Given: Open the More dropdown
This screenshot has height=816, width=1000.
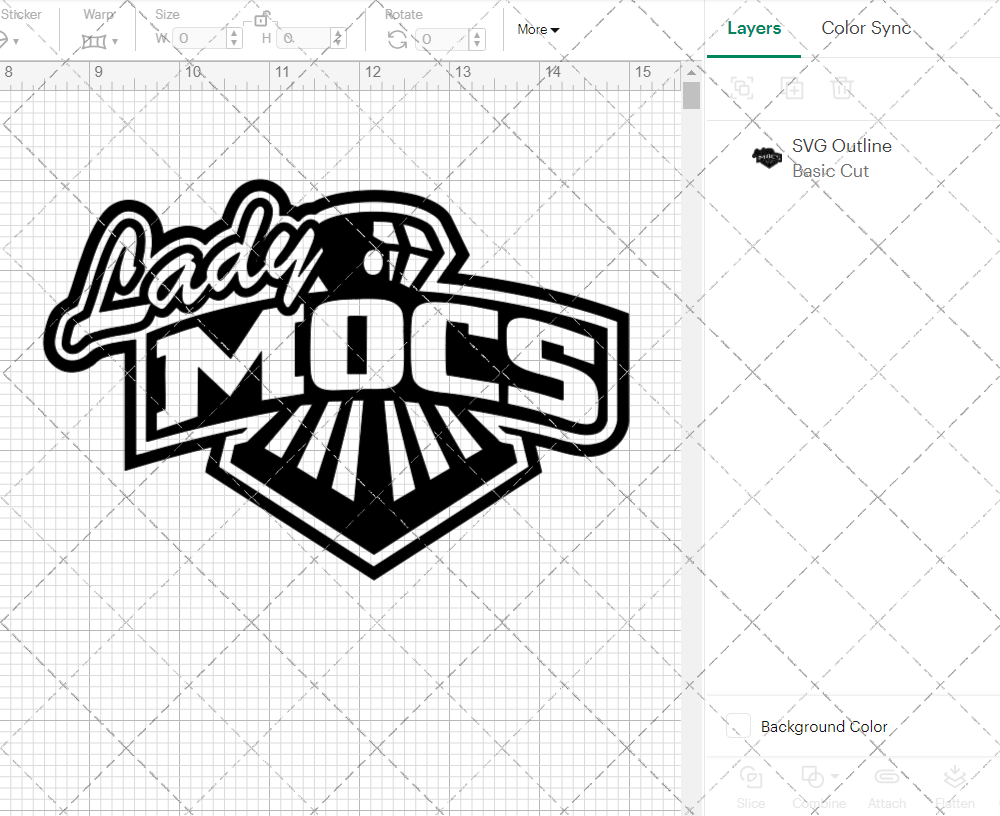Looking at the screenshot, I should pos(537,30).
